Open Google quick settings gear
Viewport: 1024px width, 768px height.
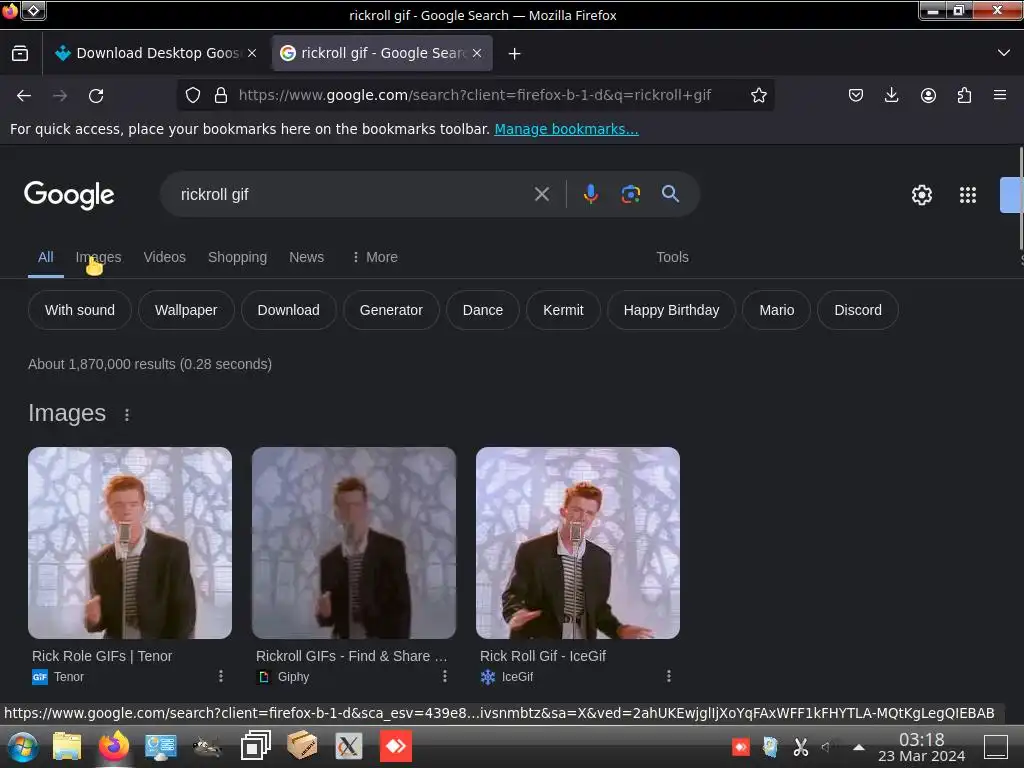point(921,195)
